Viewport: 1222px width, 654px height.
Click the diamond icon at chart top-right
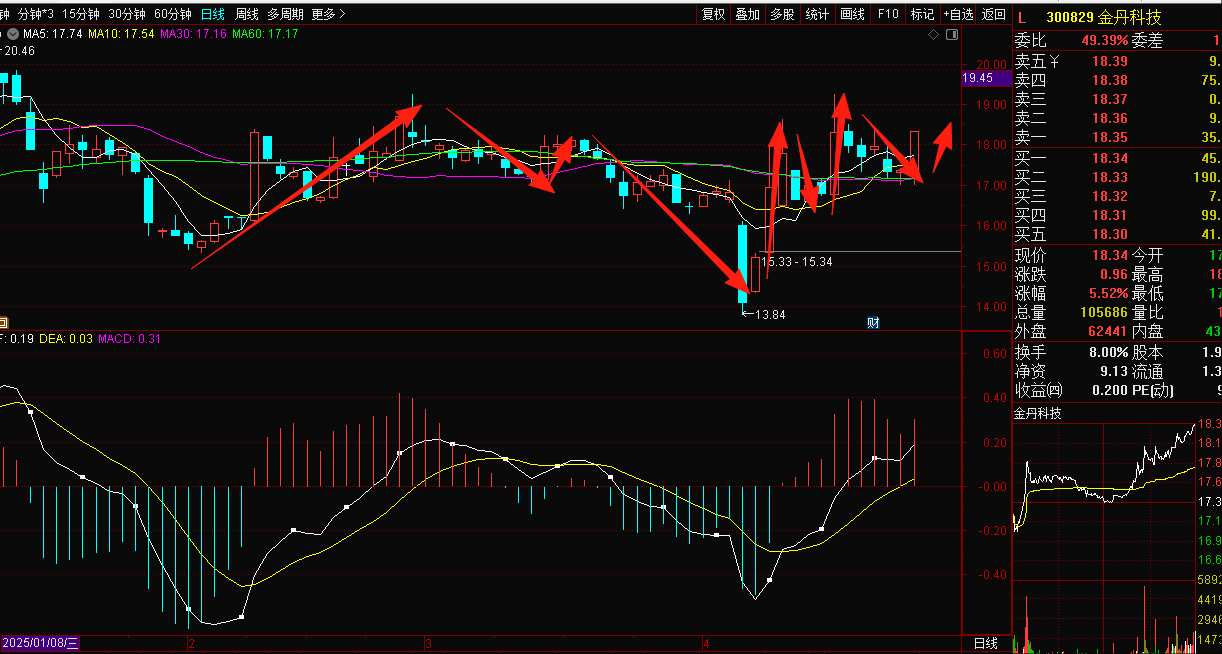pyautogui.click(x=934, y=35)
